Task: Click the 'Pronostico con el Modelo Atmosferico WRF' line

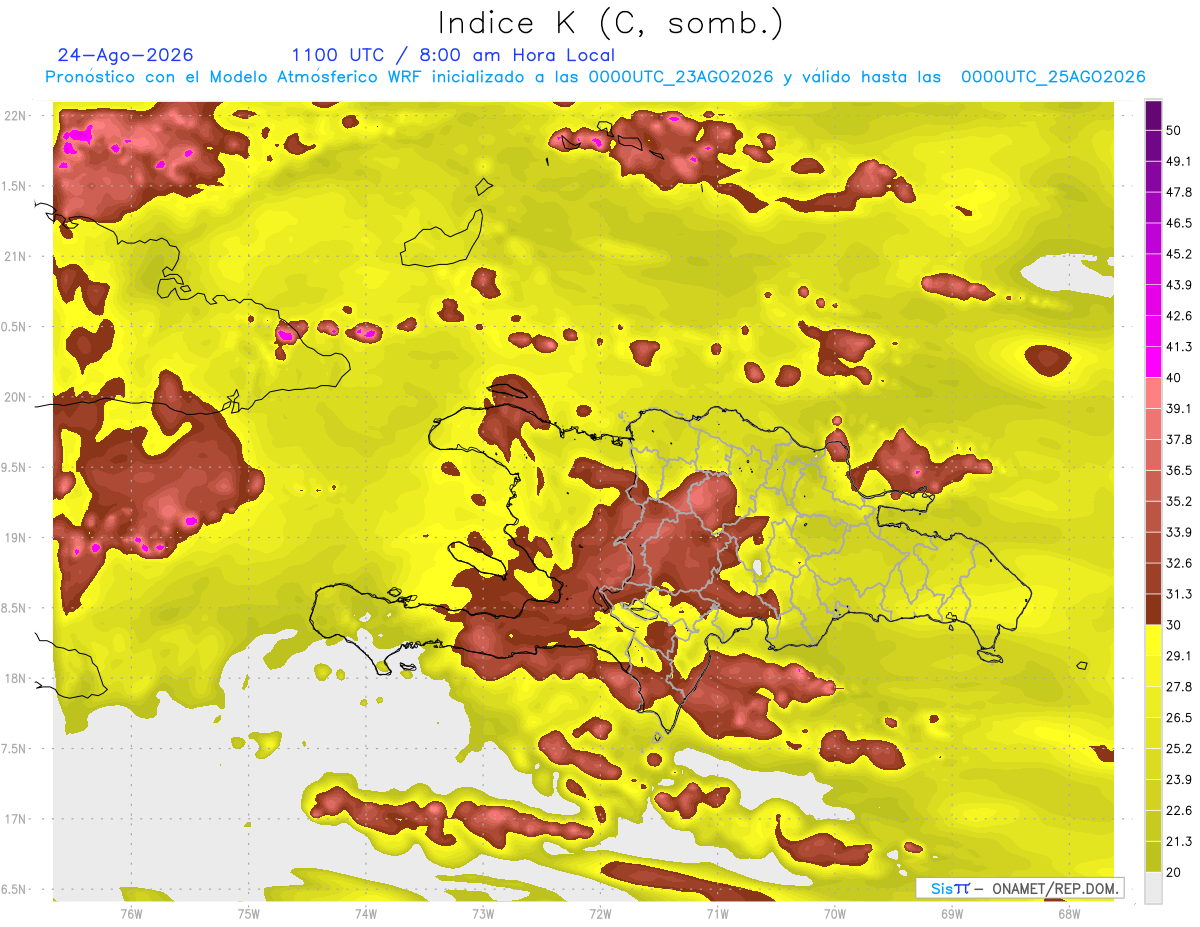Action: tap(595, 77)
